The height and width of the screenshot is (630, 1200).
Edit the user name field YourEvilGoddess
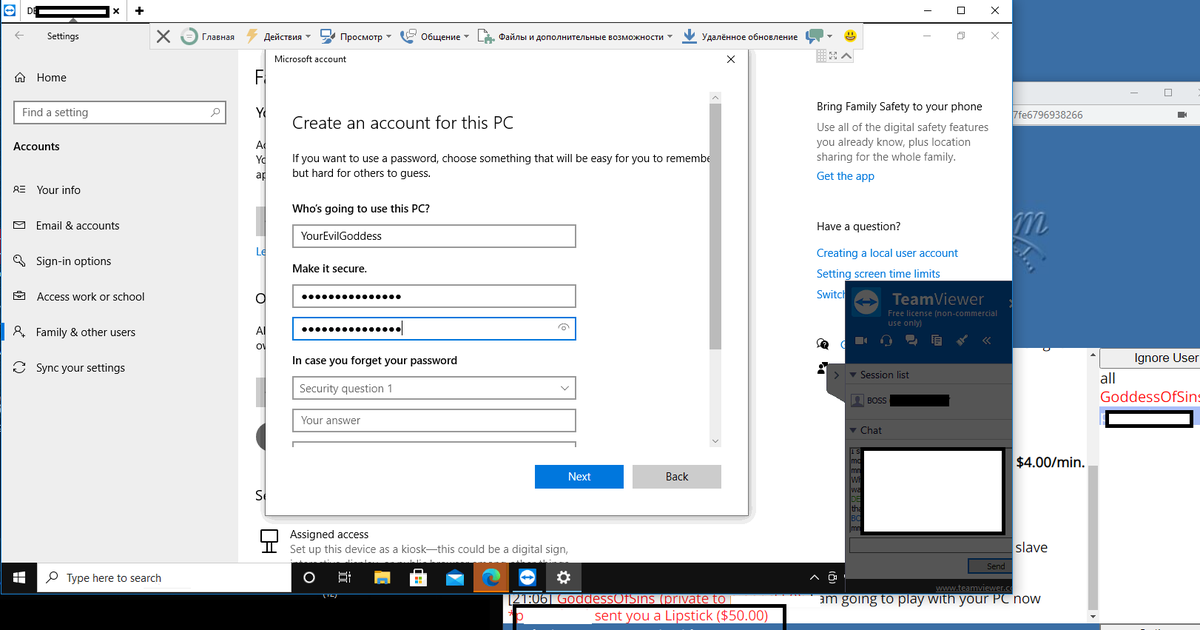[x=434, y=236]
